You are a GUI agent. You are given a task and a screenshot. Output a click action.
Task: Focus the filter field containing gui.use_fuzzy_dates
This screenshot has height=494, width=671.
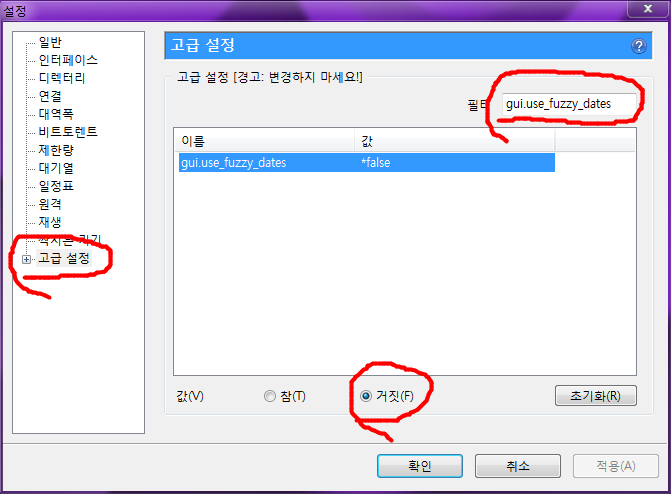(568, 104)
